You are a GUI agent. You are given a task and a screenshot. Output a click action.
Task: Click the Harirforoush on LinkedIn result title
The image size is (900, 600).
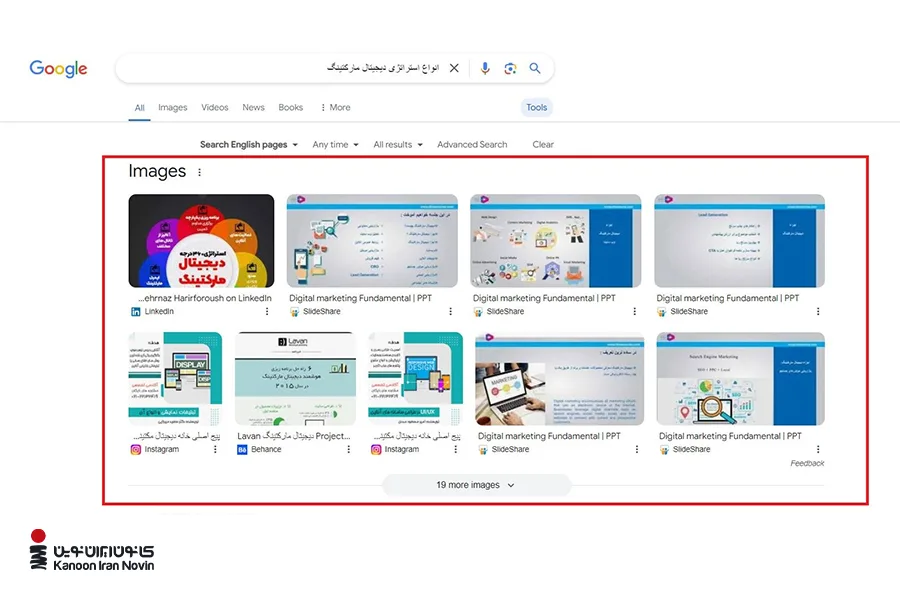205,298
